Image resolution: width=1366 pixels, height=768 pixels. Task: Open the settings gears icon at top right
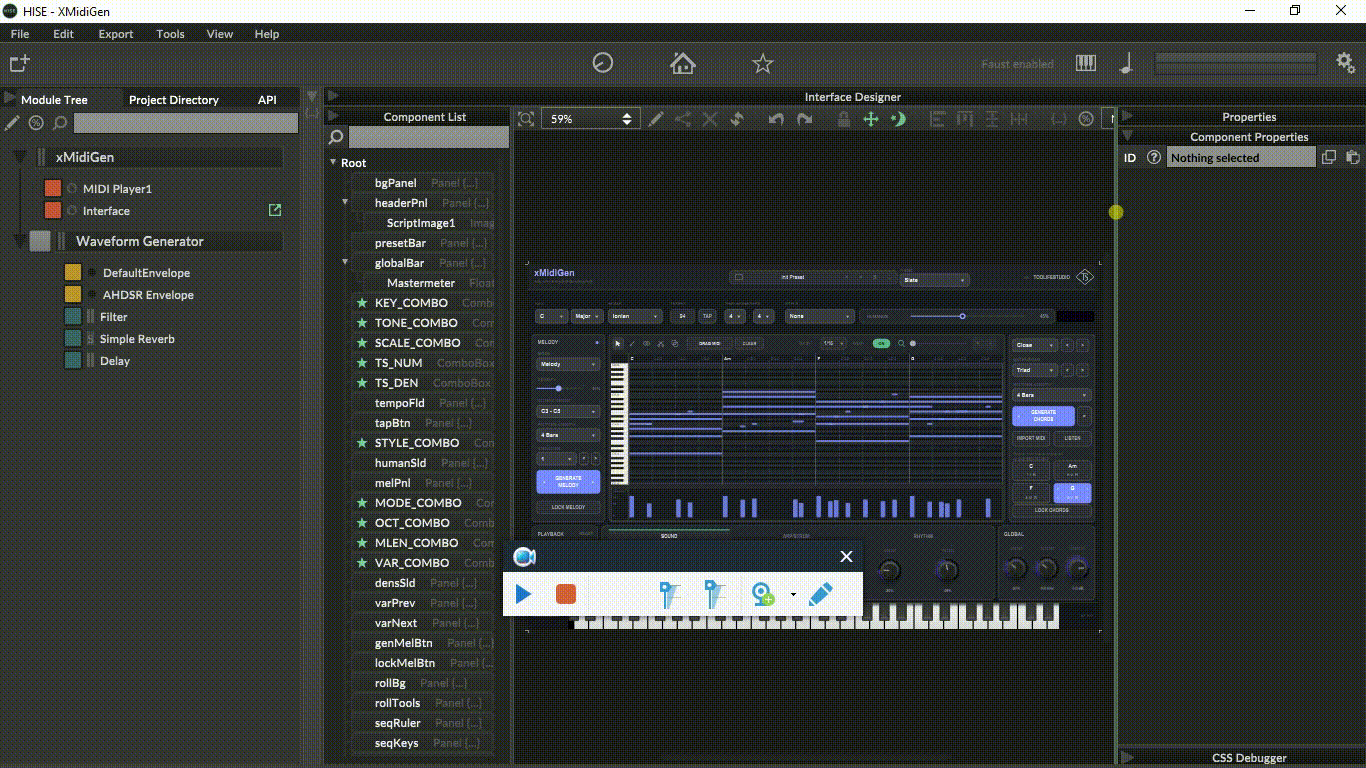(x=1346, y=62)
